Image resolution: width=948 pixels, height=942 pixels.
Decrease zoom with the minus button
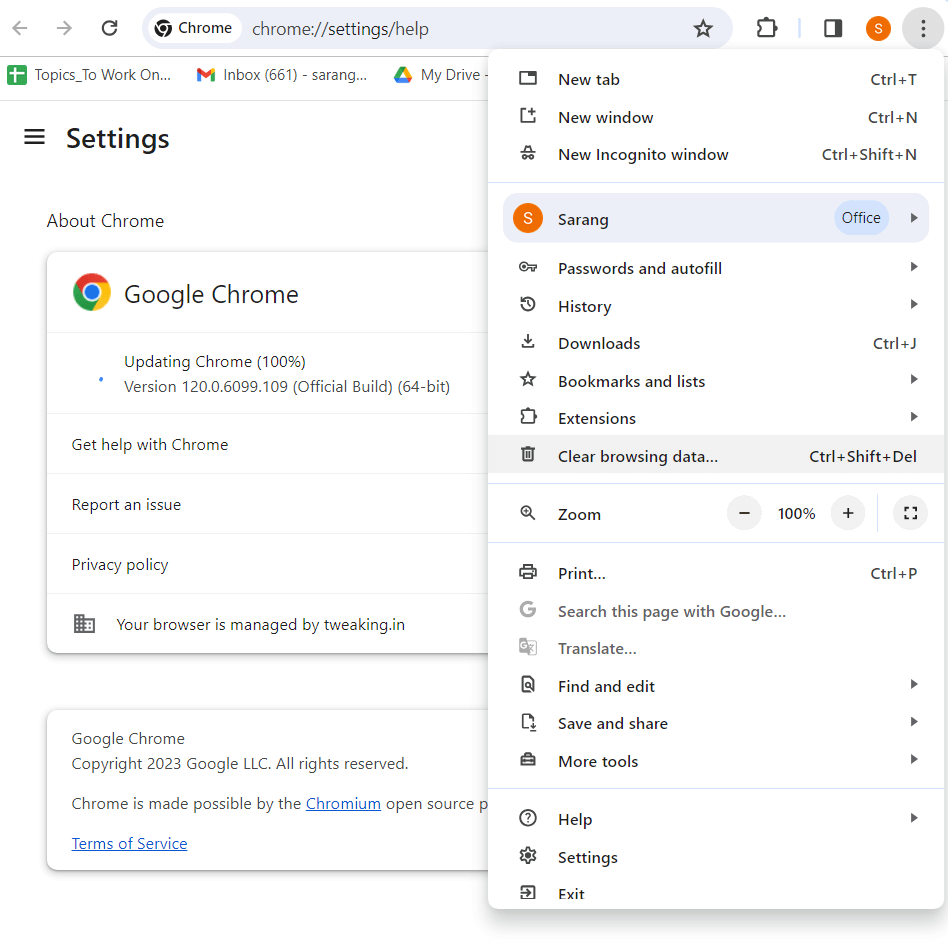[x=744, y=513]
